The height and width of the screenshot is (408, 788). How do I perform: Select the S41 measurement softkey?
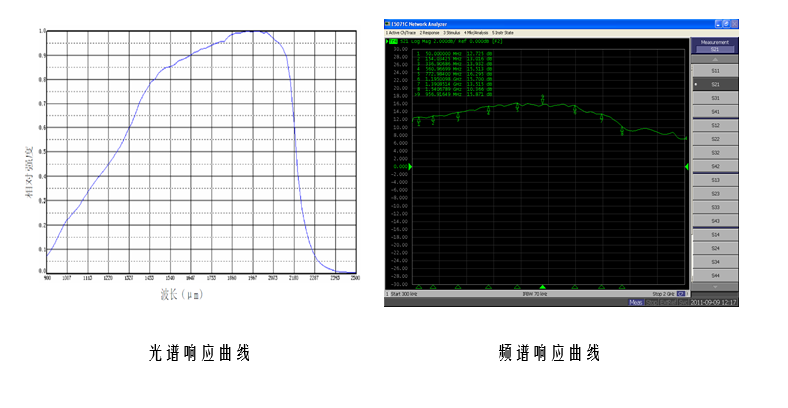click(x=715, y=112)
